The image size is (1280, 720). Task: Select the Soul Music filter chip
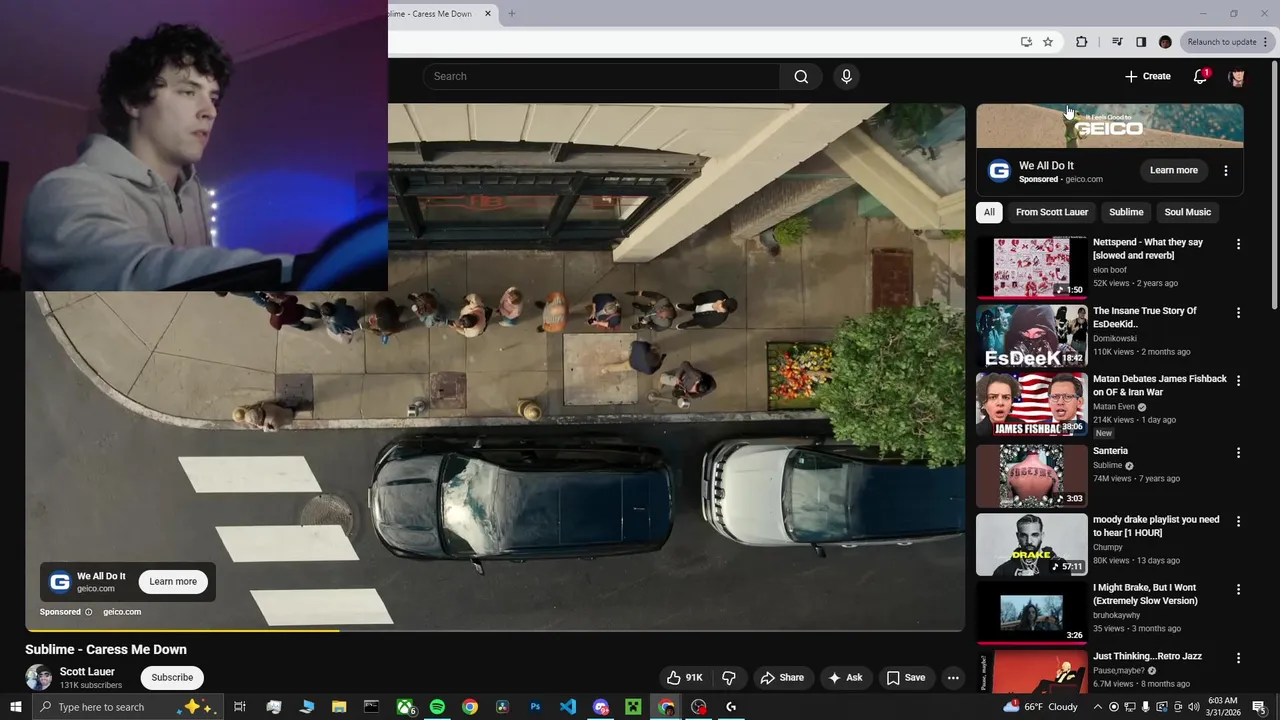pos(1187,212)
